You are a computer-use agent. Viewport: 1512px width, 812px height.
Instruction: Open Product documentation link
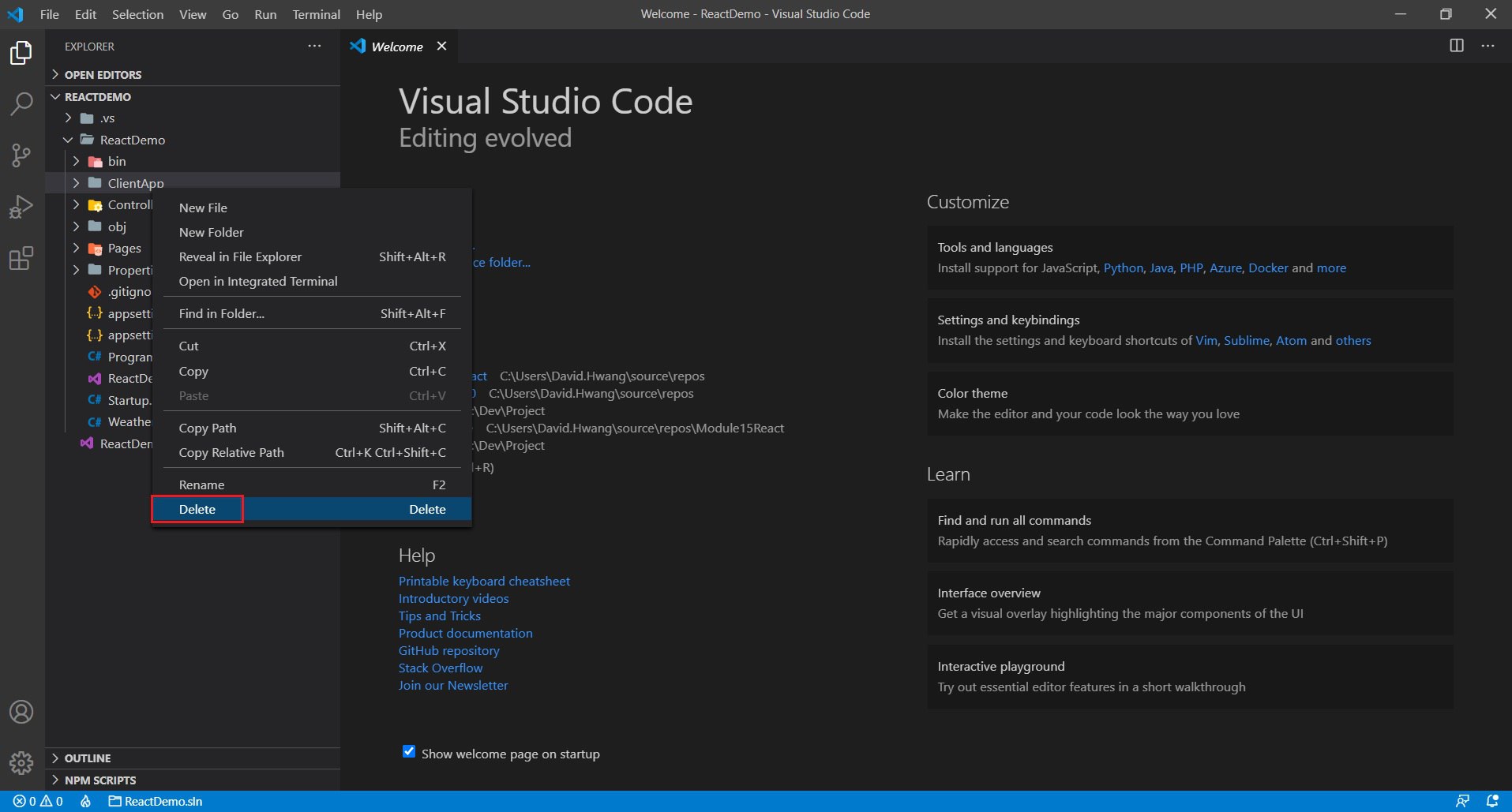(x=465, y=633)
